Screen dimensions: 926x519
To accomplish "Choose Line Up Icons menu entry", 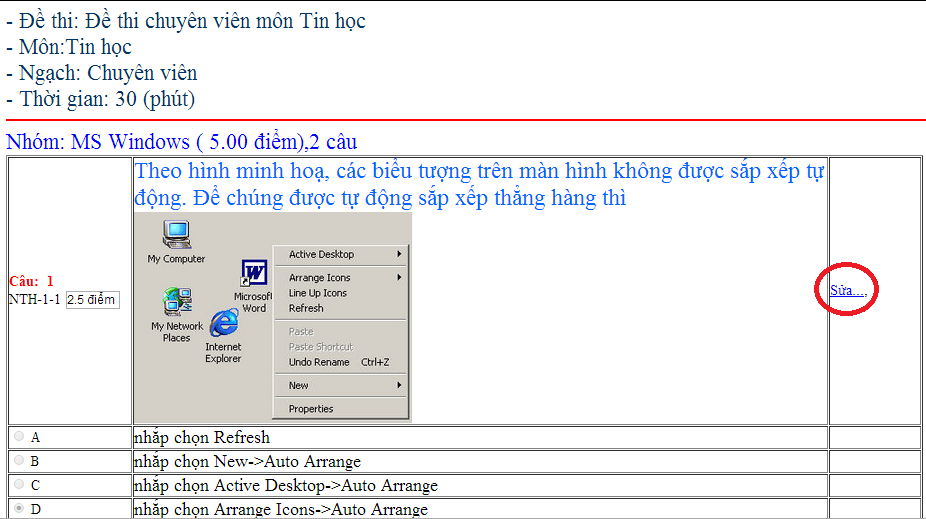I will (x=340, y=293).
